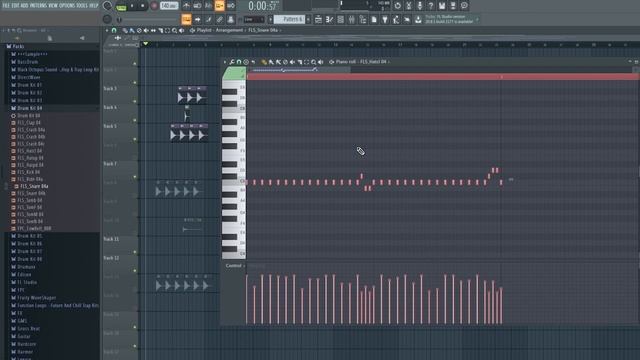This screenshot has width=640, height=360.
Task: Click the stop button in transport
Action: (x=142, y=6)
